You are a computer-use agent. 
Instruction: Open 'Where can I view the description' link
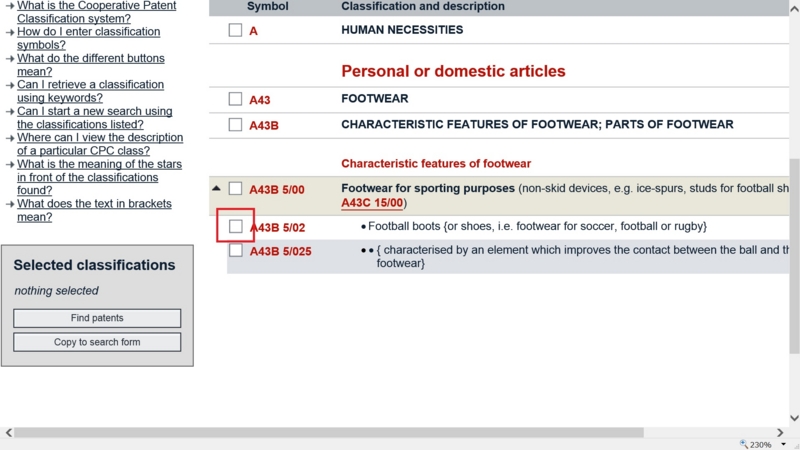tap(100, 144)
